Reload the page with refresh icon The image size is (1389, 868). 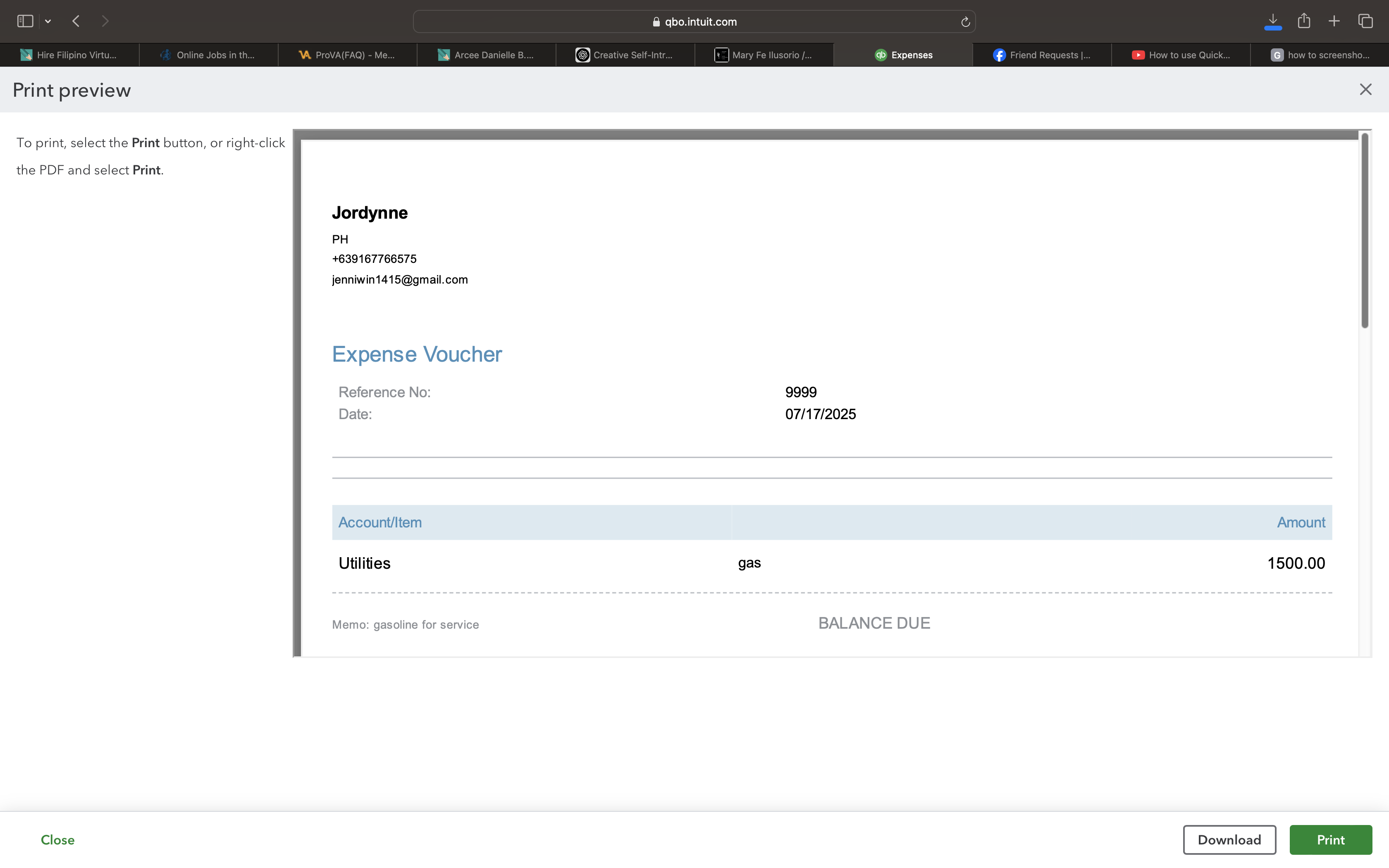click(965, 22)
